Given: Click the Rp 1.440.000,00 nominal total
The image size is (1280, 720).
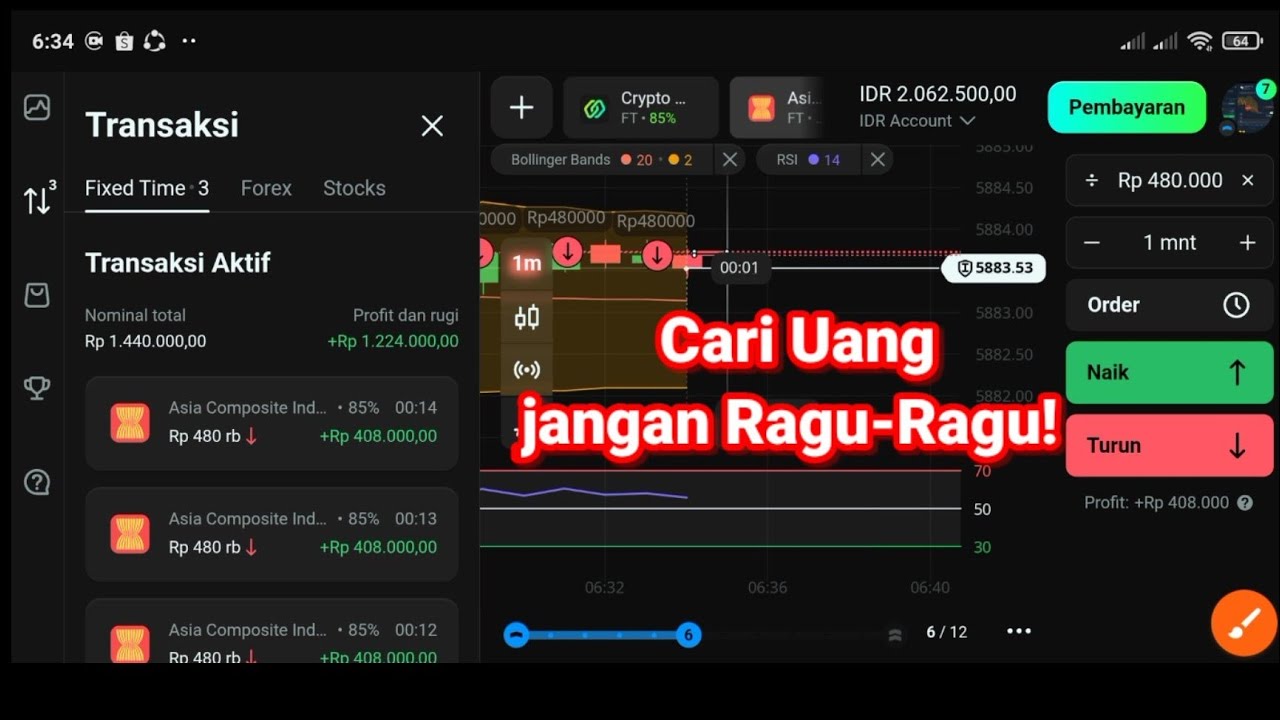Looking at the screenshot, I should coord(145,341).
